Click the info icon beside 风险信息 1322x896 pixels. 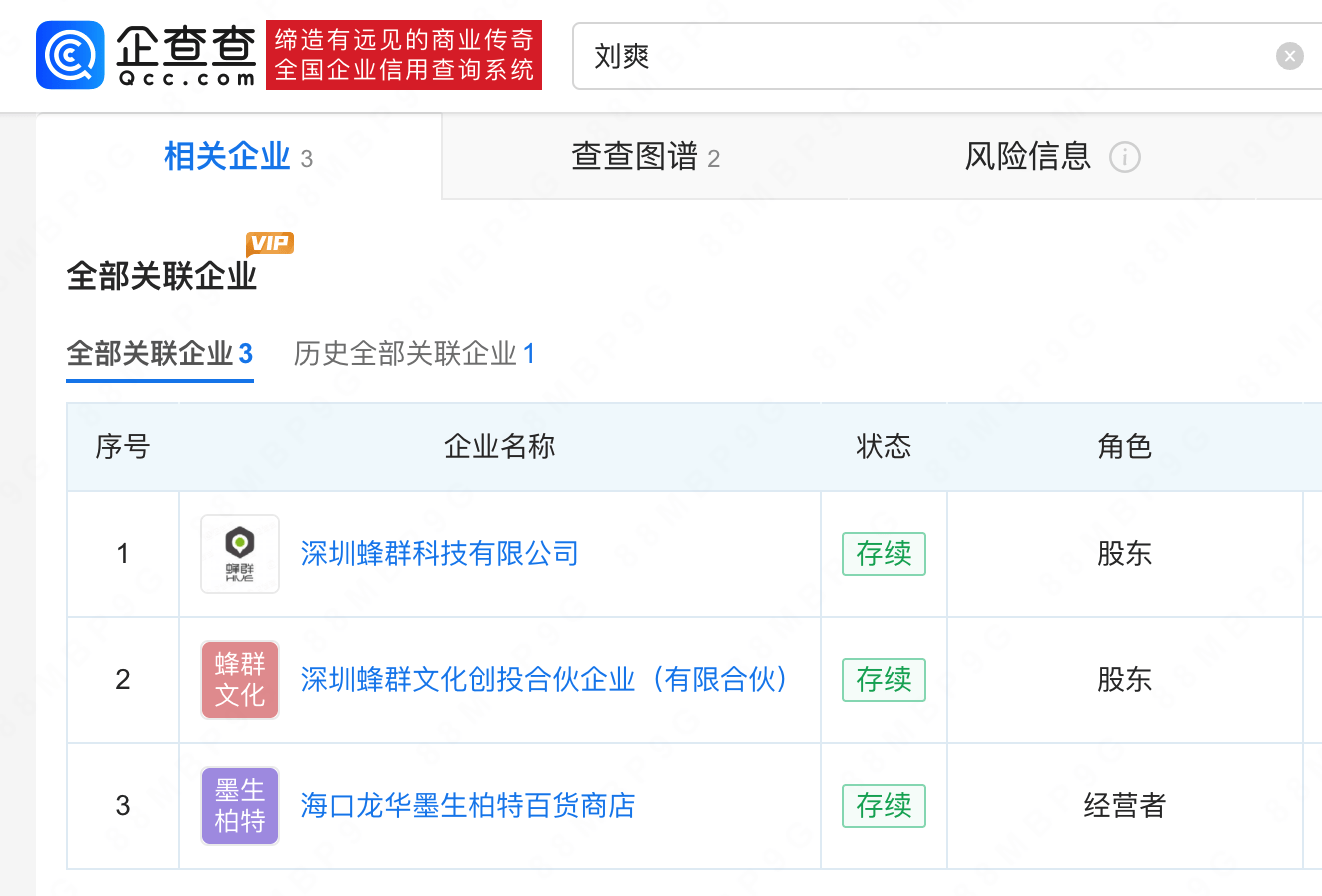tap(1125, 158)
